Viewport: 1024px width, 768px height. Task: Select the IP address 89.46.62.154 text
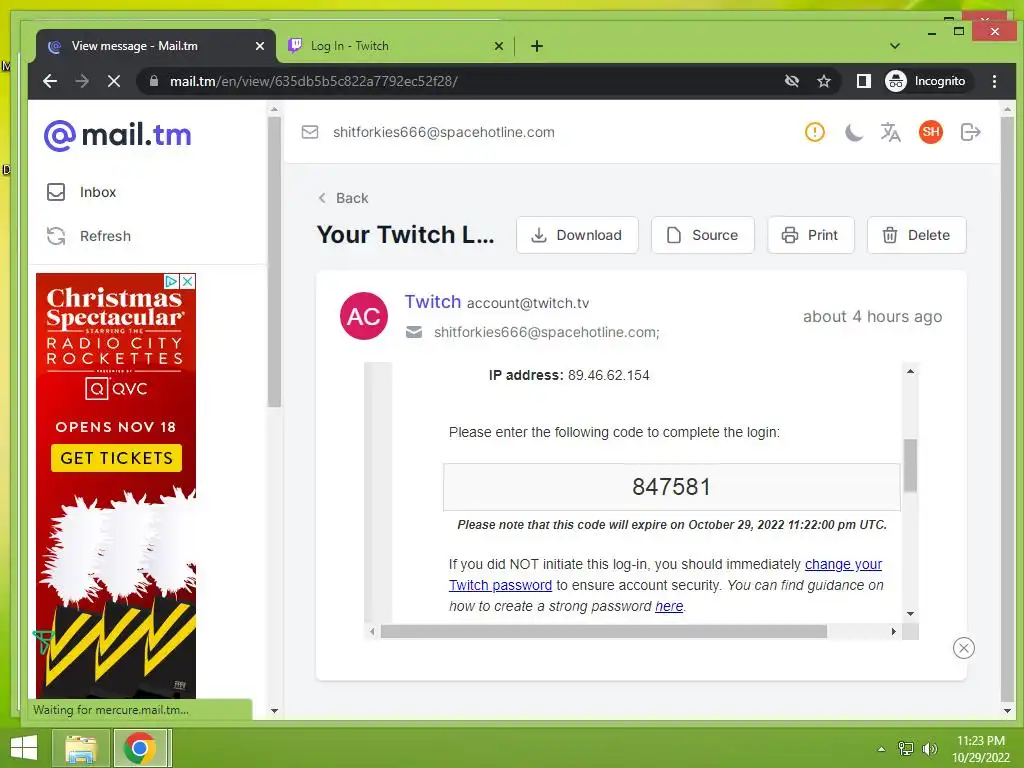point(608,376)
